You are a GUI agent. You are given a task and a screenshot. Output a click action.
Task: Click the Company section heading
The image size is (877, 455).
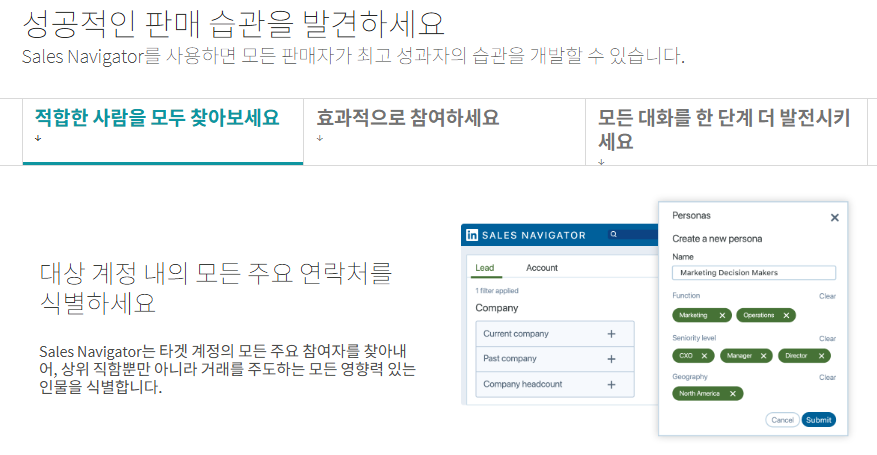coord(497,308)
